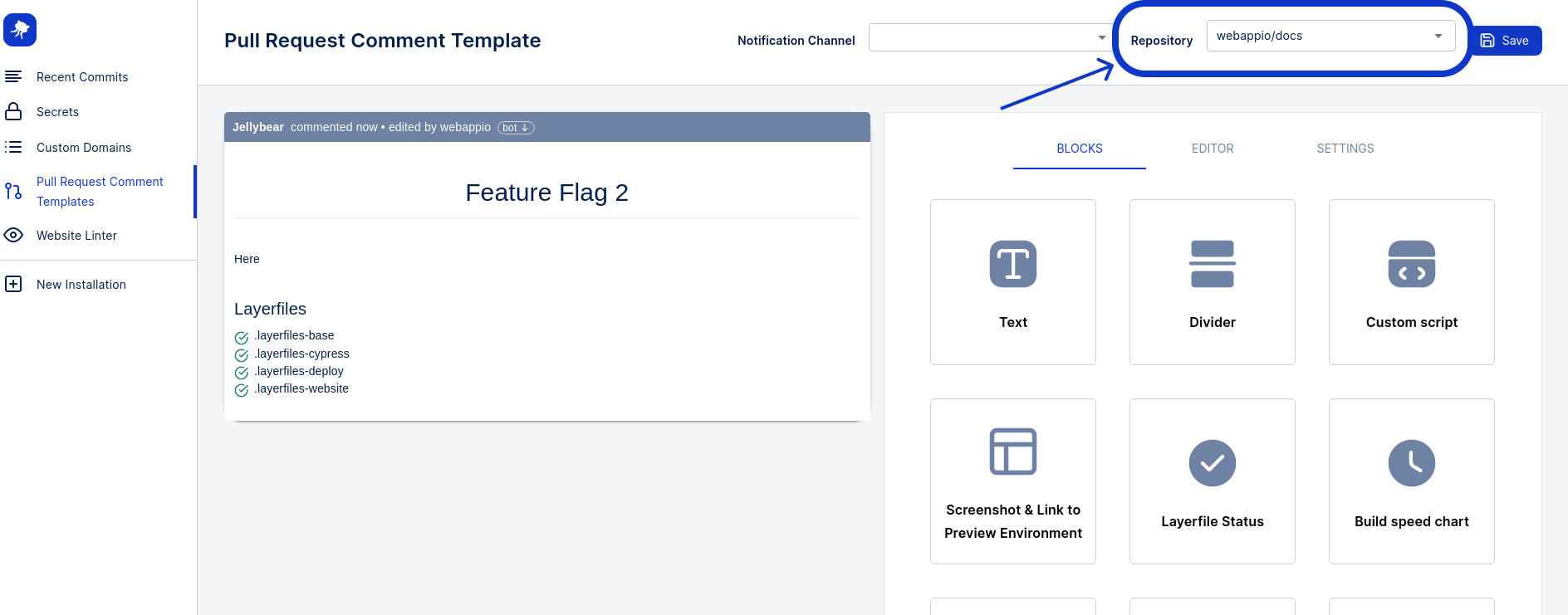Click the Jellybear author name
Viewport: 1568px width, 615px height.
point(258,127)
